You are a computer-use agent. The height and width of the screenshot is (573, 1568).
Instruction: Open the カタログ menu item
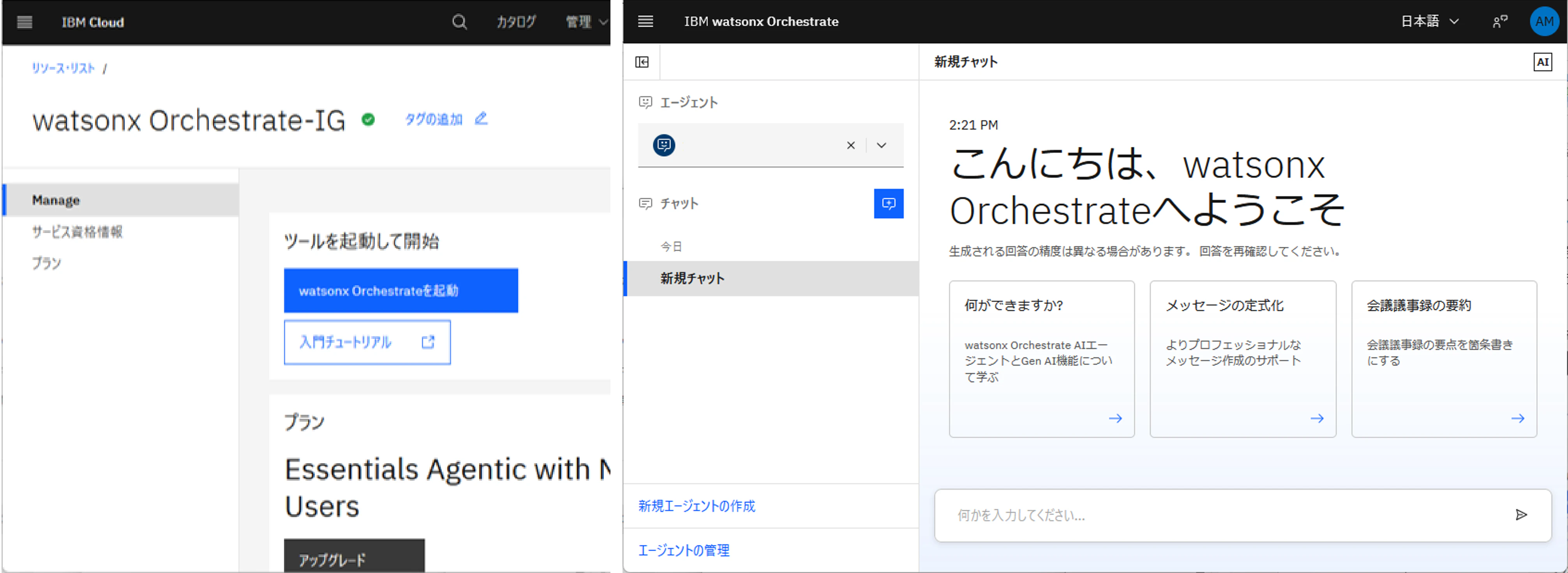coord(515,23)
